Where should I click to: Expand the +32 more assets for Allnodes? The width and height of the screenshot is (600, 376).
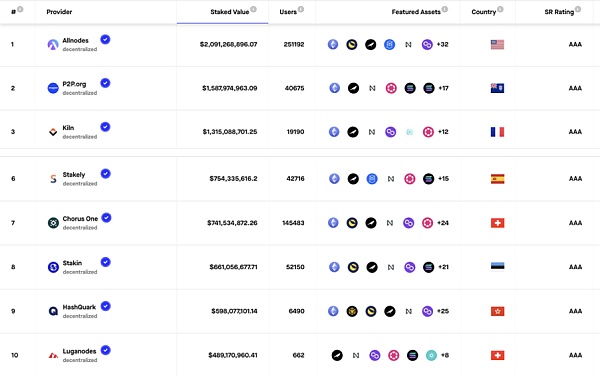pyautogui.click(x=443, y=44)
